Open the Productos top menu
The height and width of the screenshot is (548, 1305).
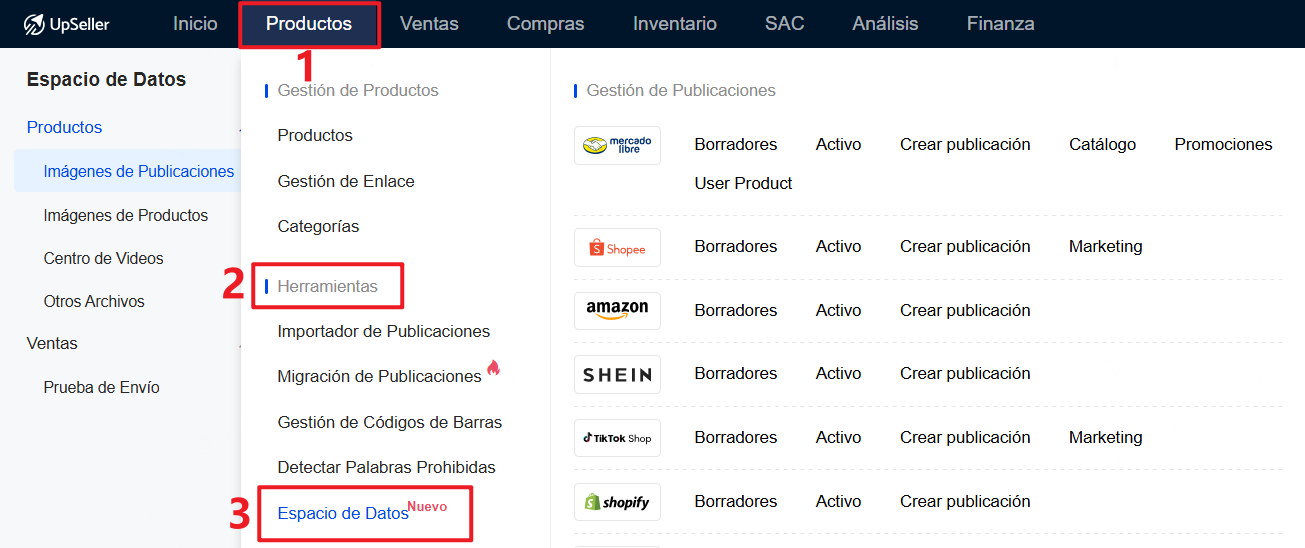coord(309,24)
